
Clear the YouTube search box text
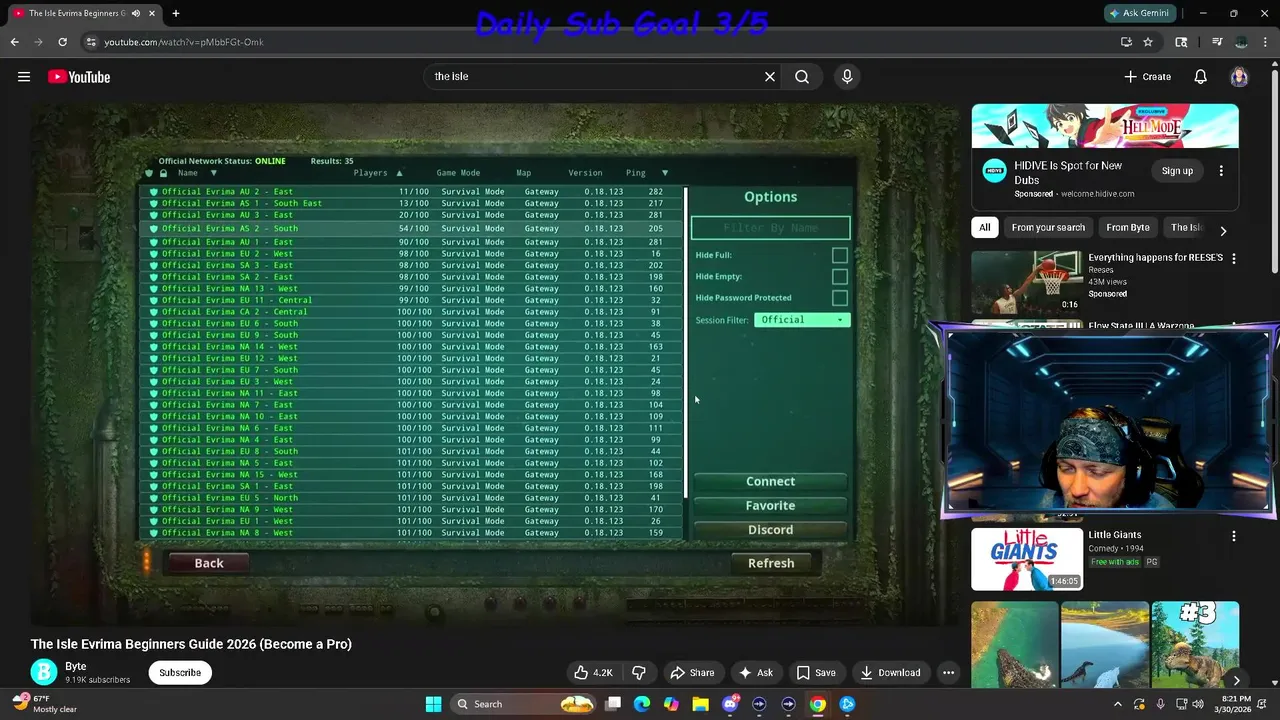tap(770, 76)
